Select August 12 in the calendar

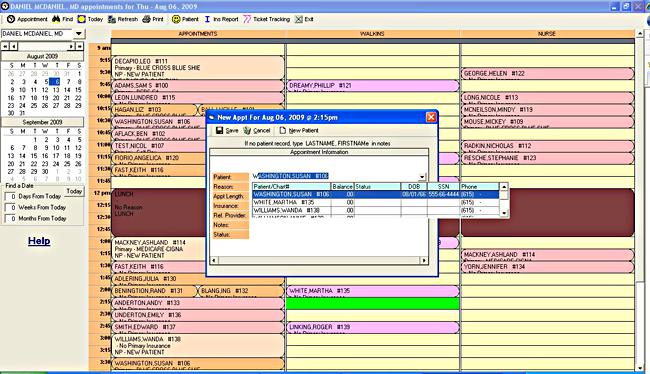tap(45, 90)
